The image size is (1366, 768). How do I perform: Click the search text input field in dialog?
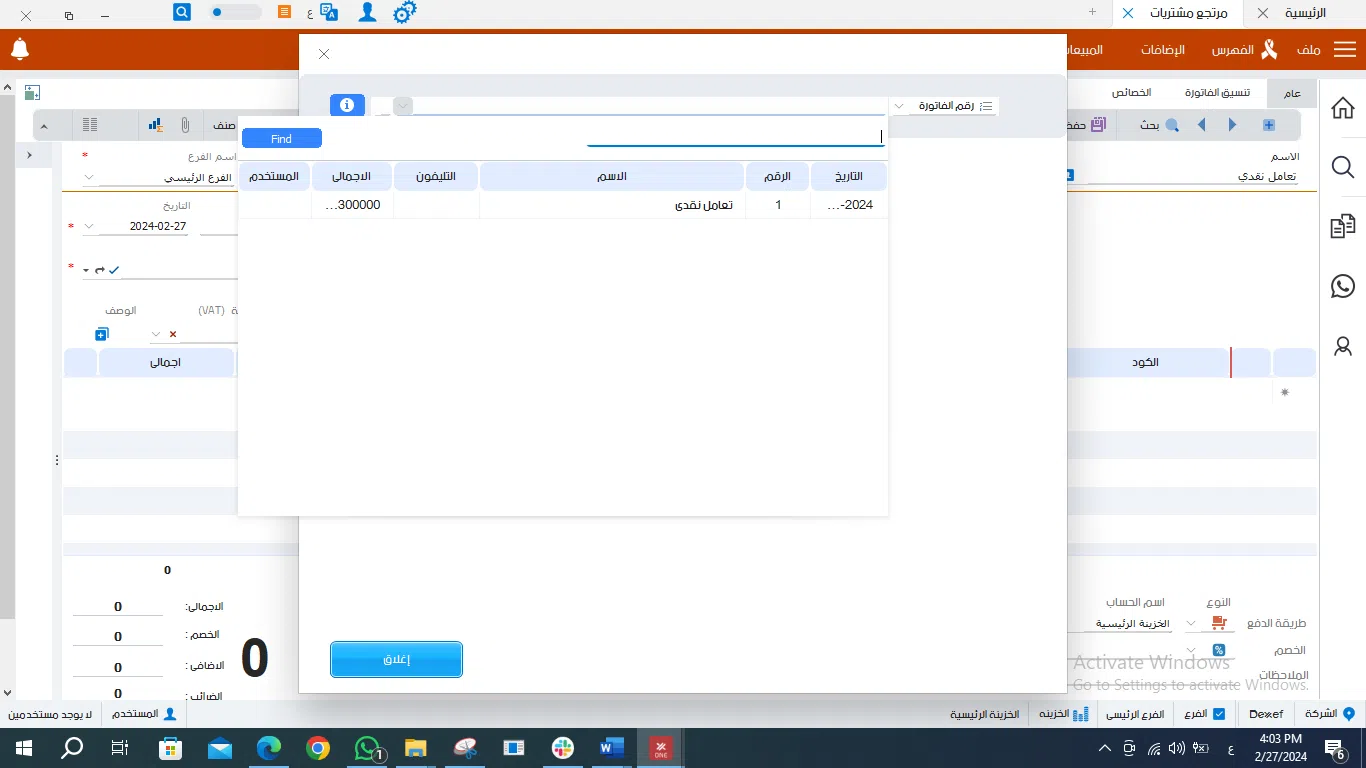[x=735, y=137]
